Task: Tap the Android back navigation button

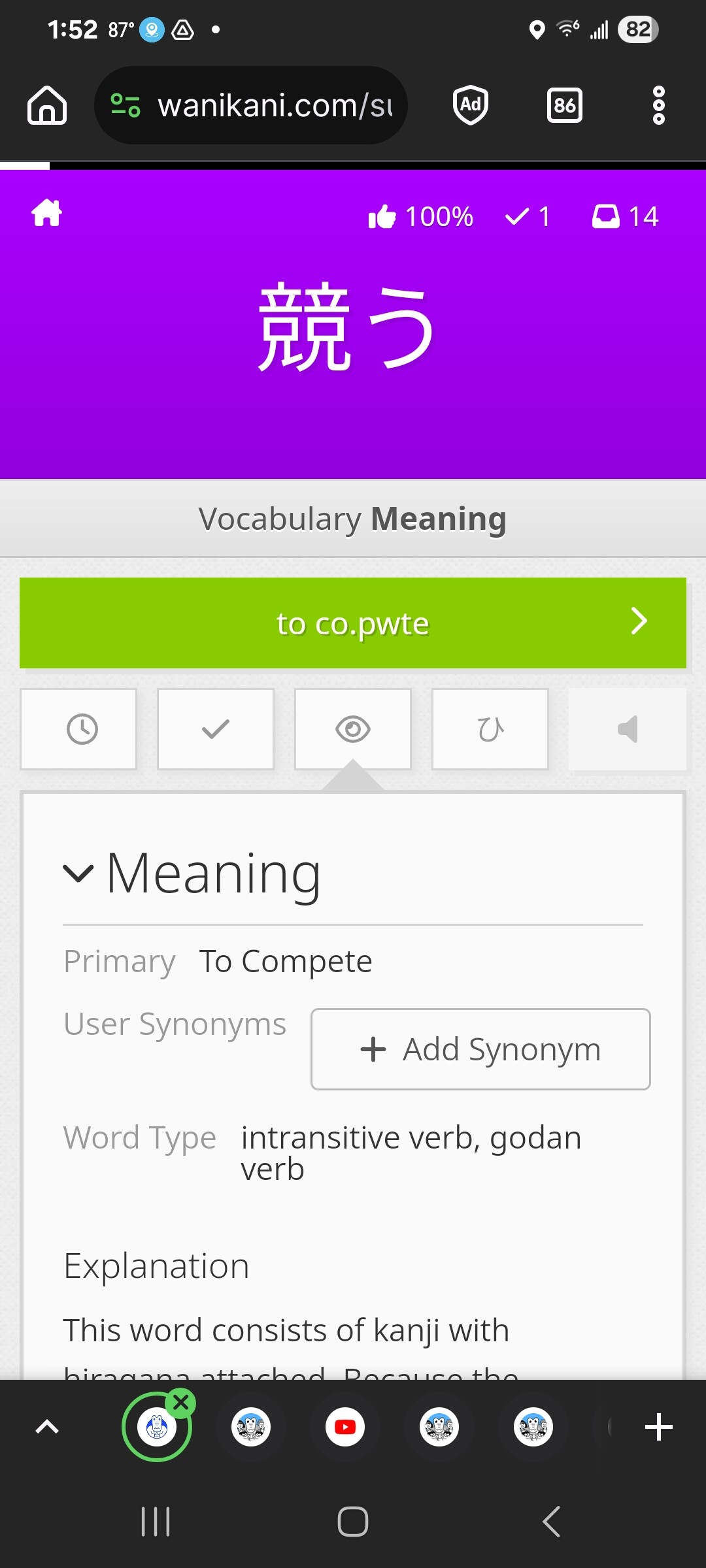Action: point(551,1522)
